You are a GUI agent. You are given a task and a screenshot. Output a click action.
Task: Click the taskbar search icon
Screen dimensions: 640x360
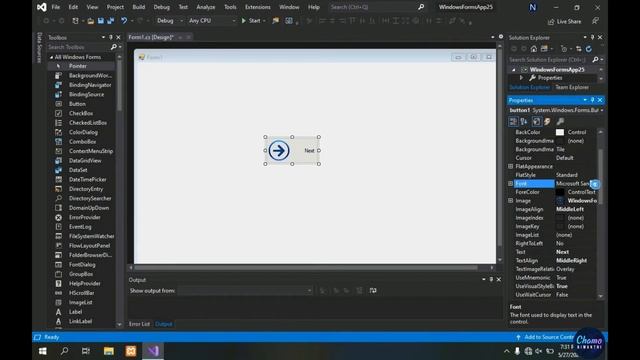pyautogui.click(x=64, y=351)
